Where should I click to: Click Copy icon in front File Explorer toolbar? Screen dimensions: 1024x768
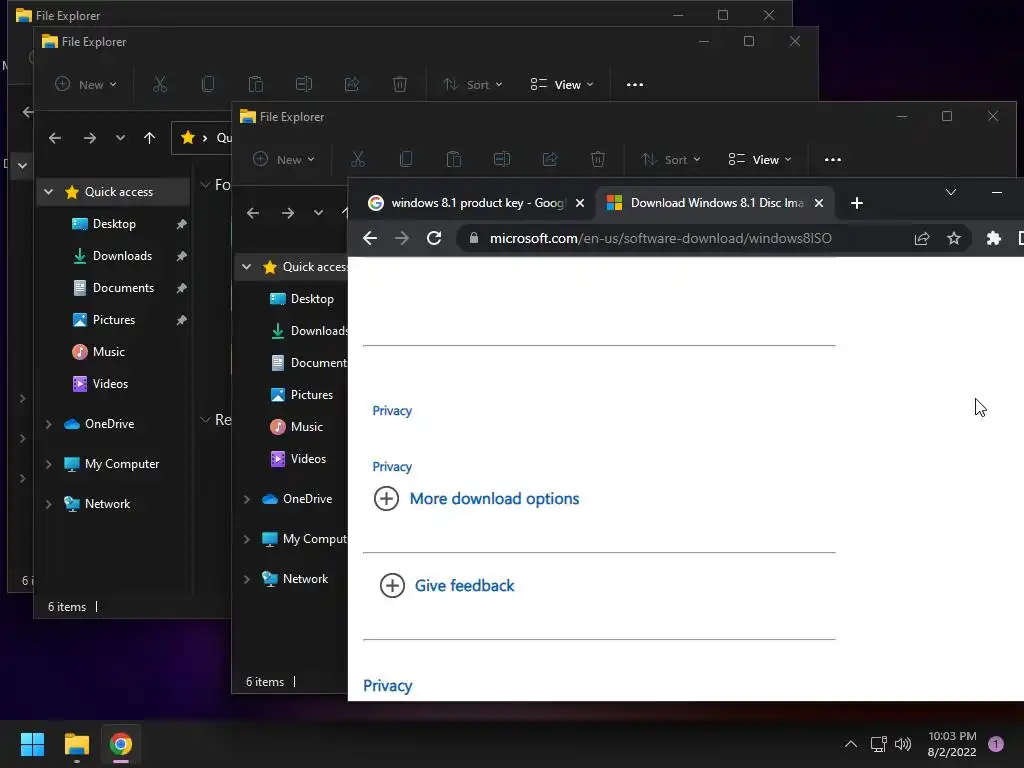tap(406, 159)
